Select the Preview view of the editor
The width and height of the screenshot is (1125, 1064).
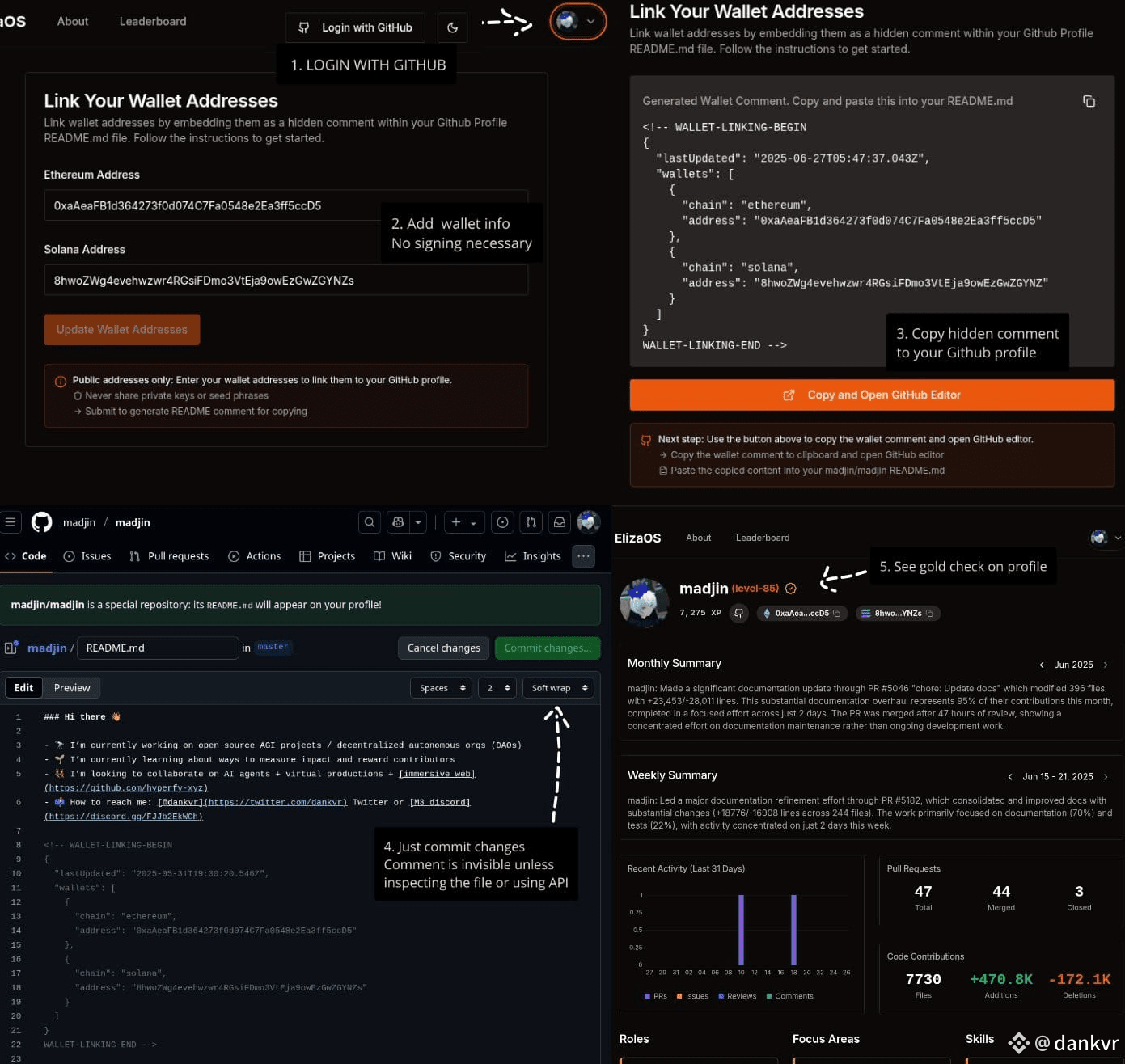pyautogui.click(x=72, y=687)
